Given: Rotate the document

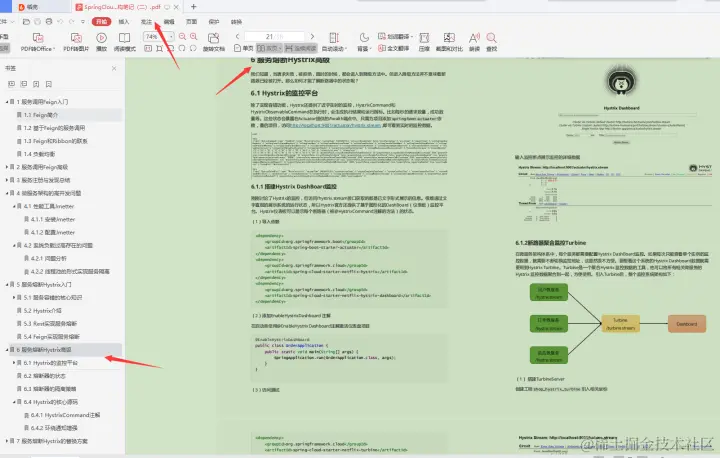Looking at the screenshot, I should pos(214,42).
